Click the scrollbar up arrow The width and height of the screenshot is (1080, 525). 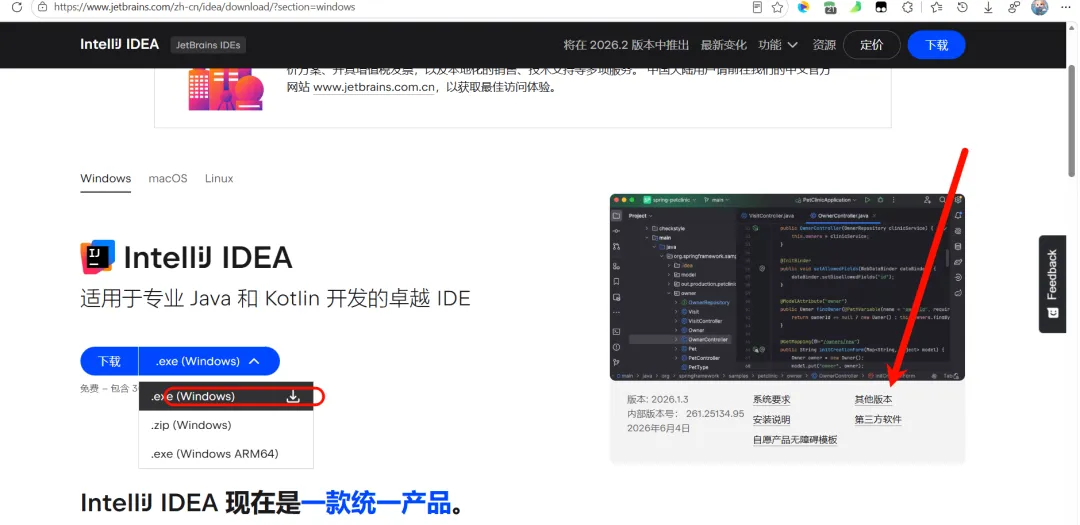[x=1072, y=28]
